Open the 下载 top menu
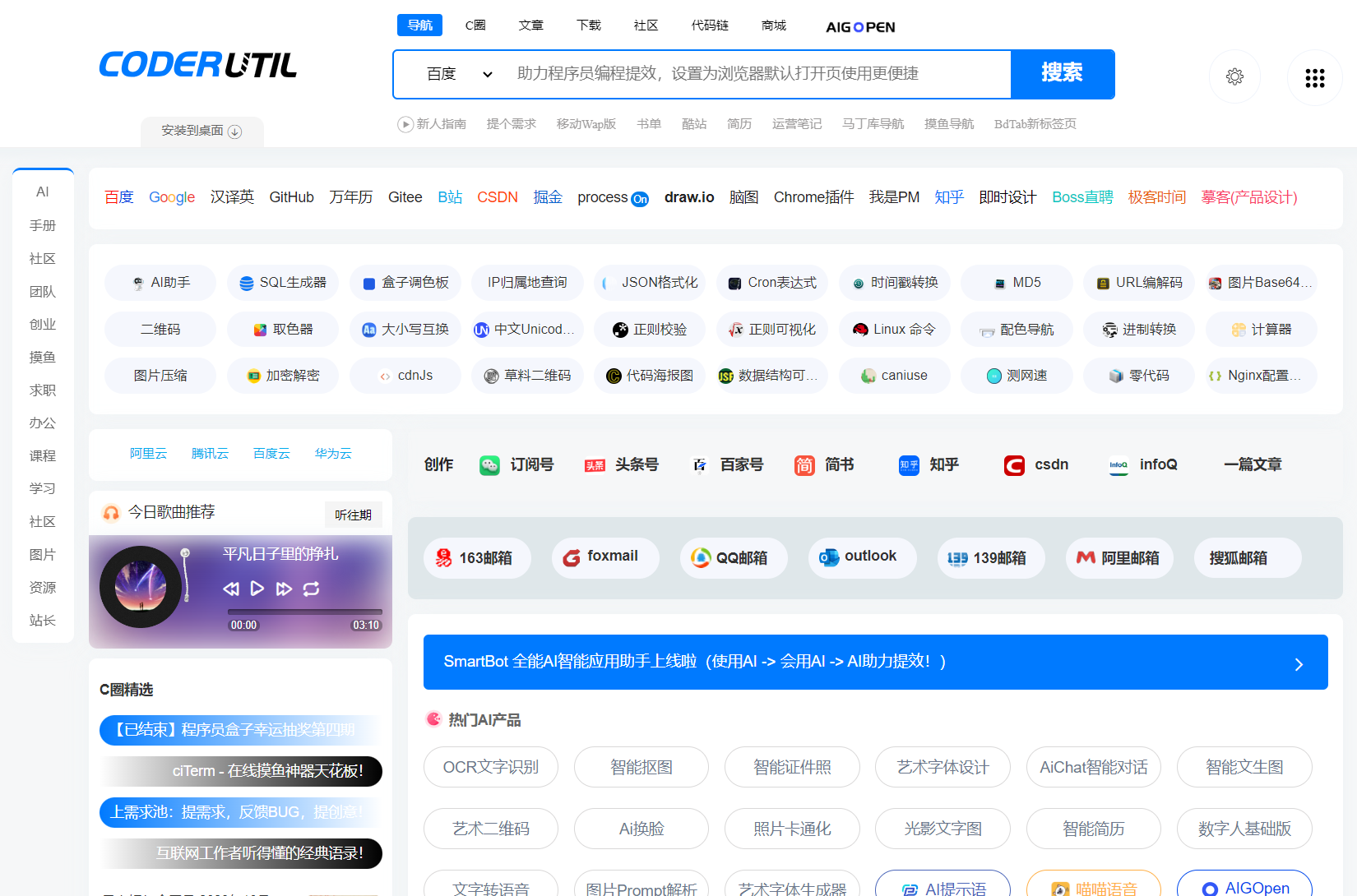1357x896 pixels. coord(589,25)
